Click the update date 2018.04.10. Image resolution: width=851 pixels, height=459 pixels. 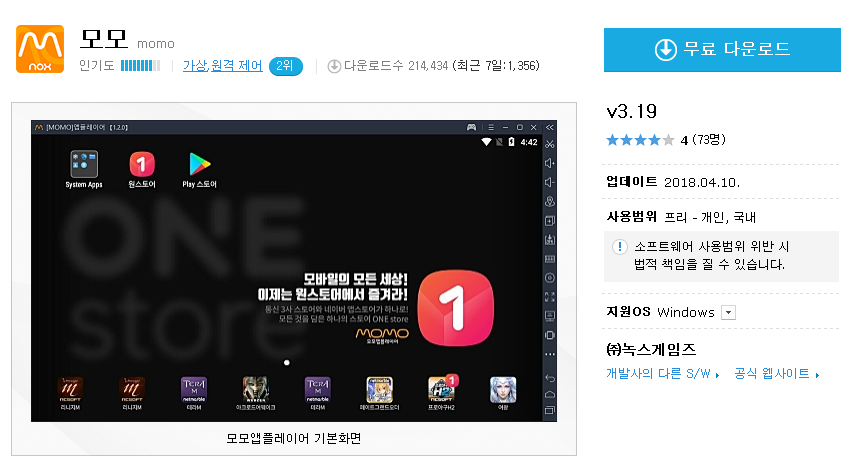[x=702, y=183]
